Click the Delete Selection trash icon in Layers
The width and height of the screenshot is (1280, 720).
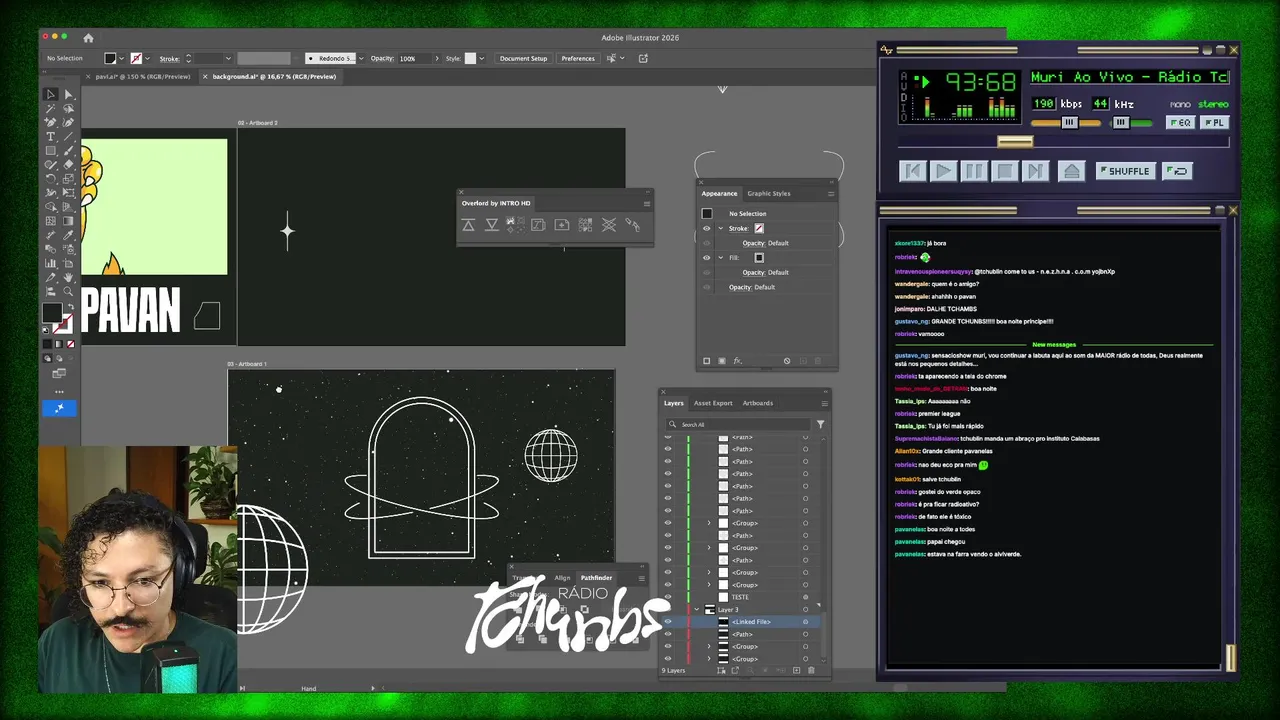point(811,670)
